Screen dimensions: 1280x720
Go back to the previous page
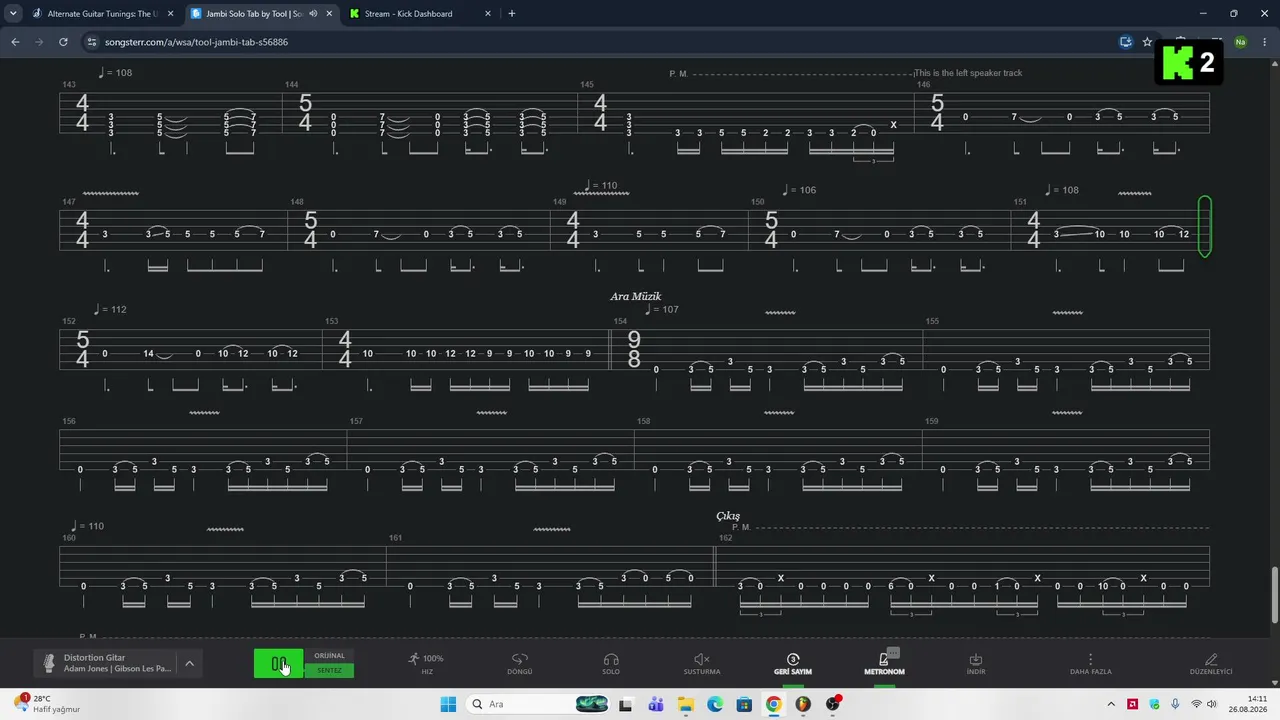click(x=15, y=42)
